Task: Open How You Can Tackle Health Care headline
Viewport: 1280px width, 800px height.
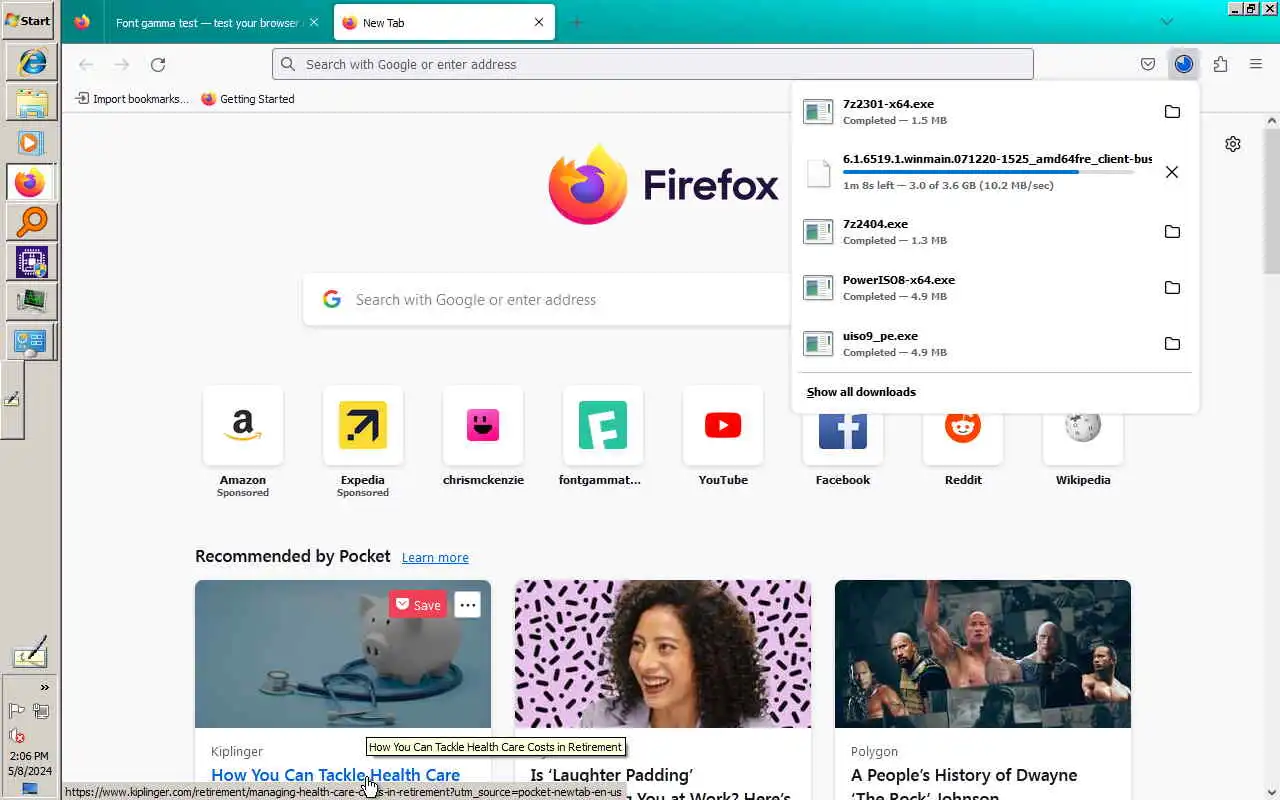Action: tap(335, 775)
